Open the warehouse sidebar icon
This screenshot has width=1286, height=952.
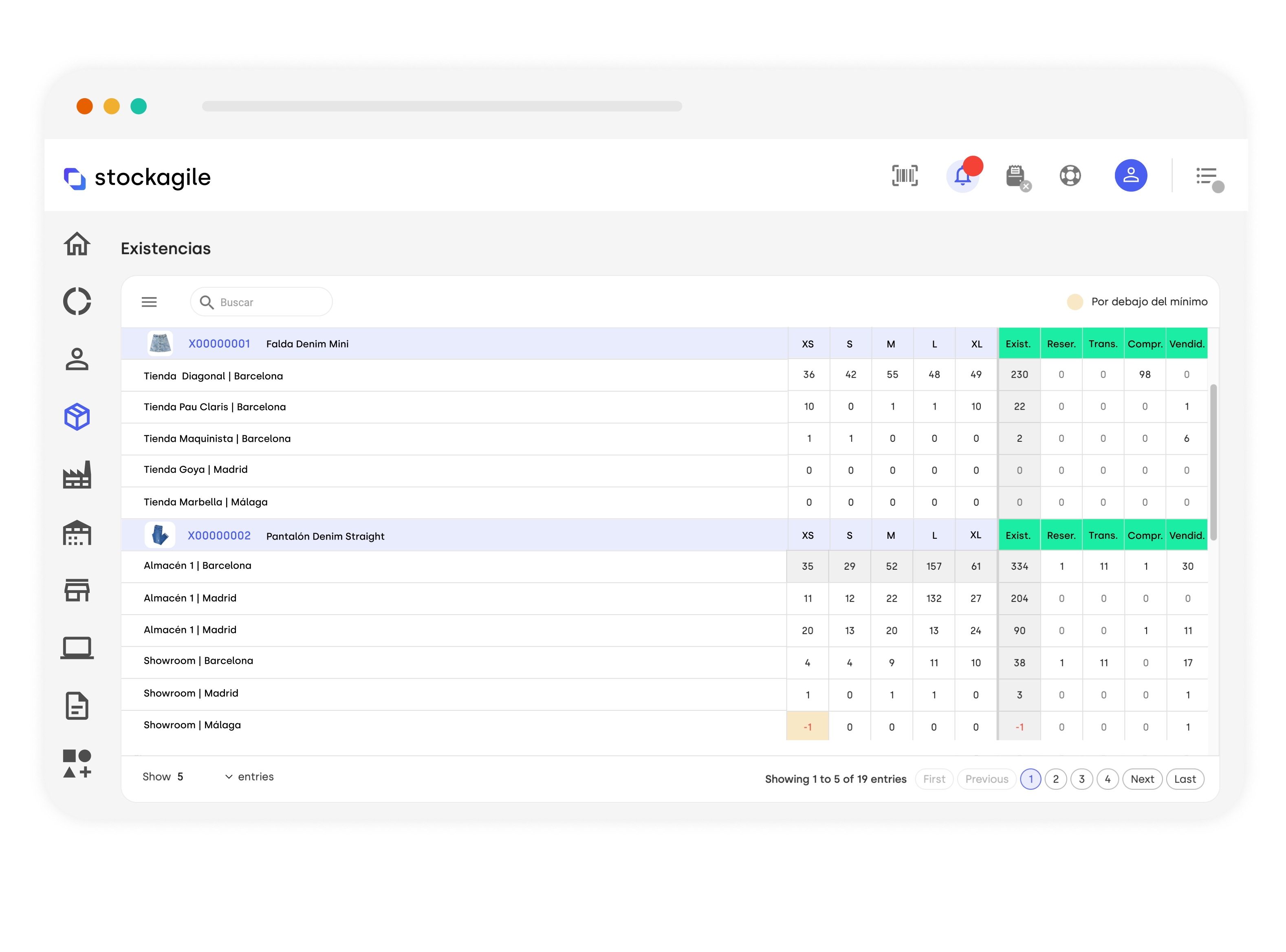point(77,533)
